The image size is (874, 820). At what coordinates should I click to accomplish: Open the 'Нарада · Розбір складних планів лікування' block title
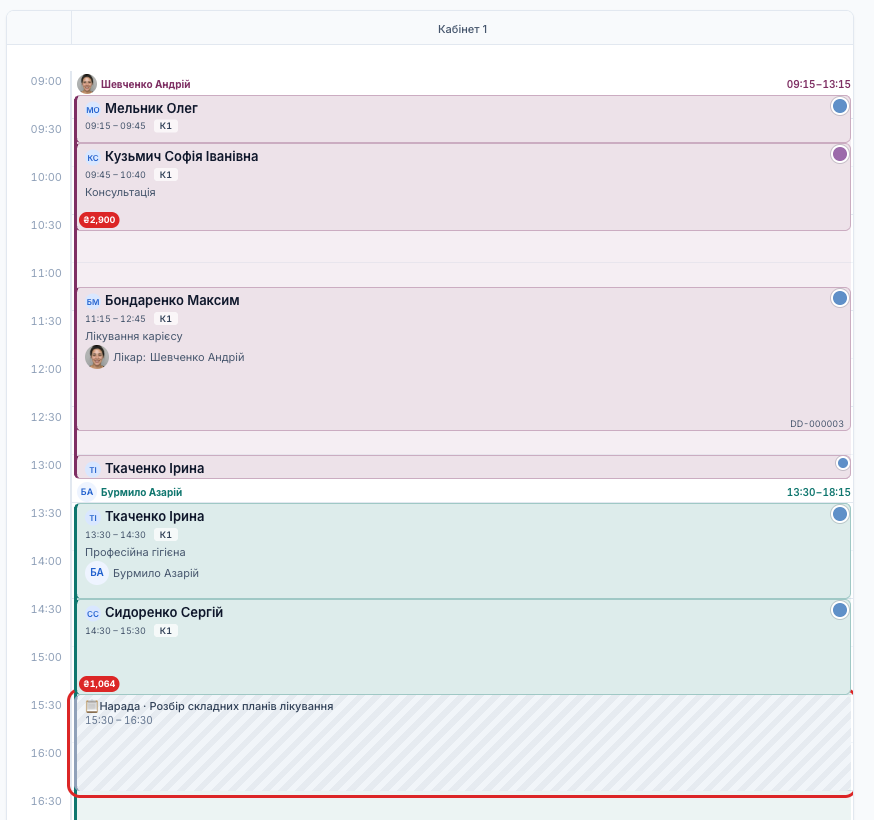216,706
